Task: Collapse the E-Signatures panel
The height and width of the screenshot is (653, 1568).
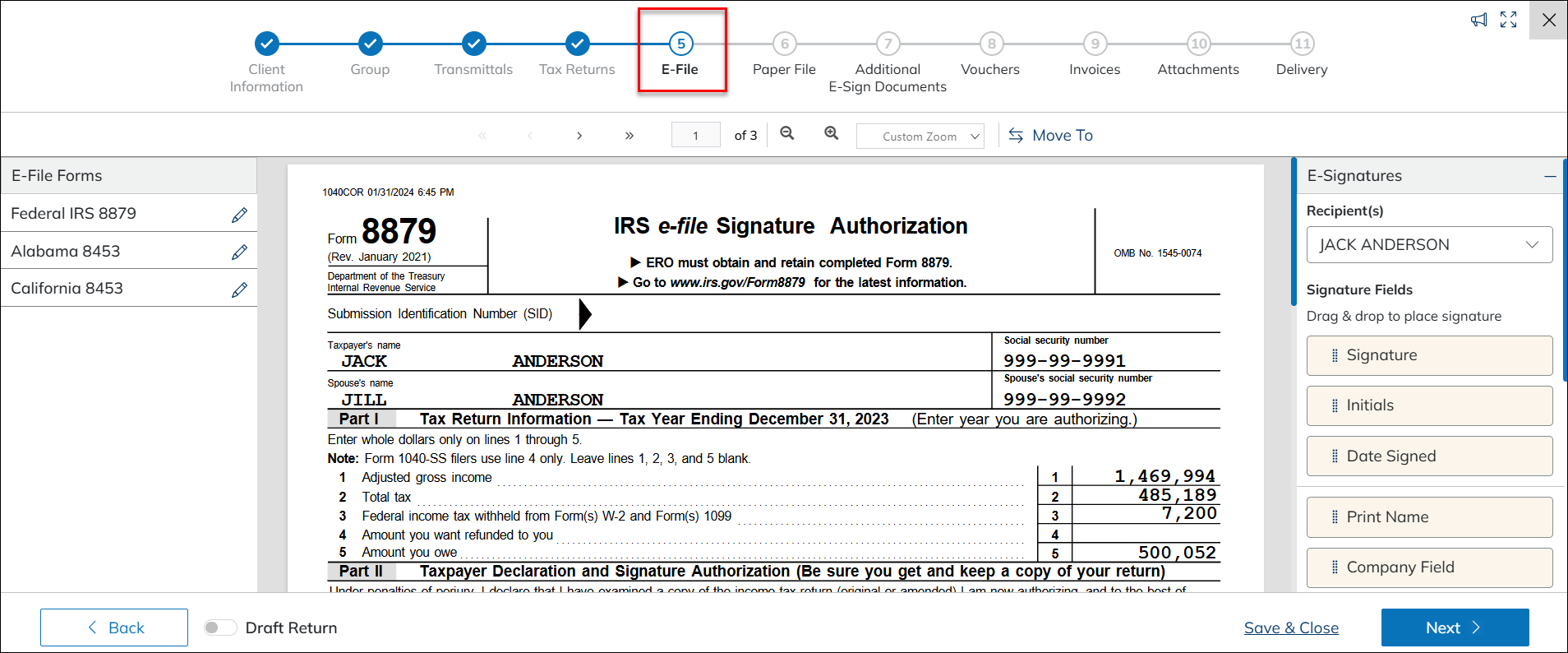Action: tap(1549, 176)
